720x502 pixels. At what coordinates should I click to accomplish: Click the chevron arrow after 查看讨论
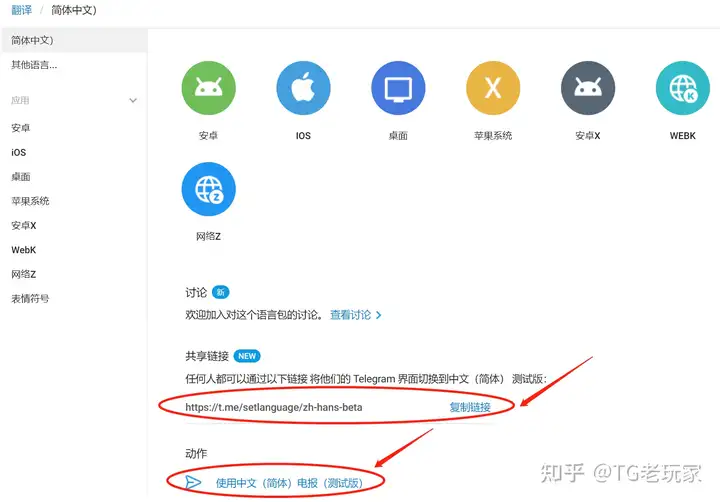pyautogui.click(x=378, y=315)
